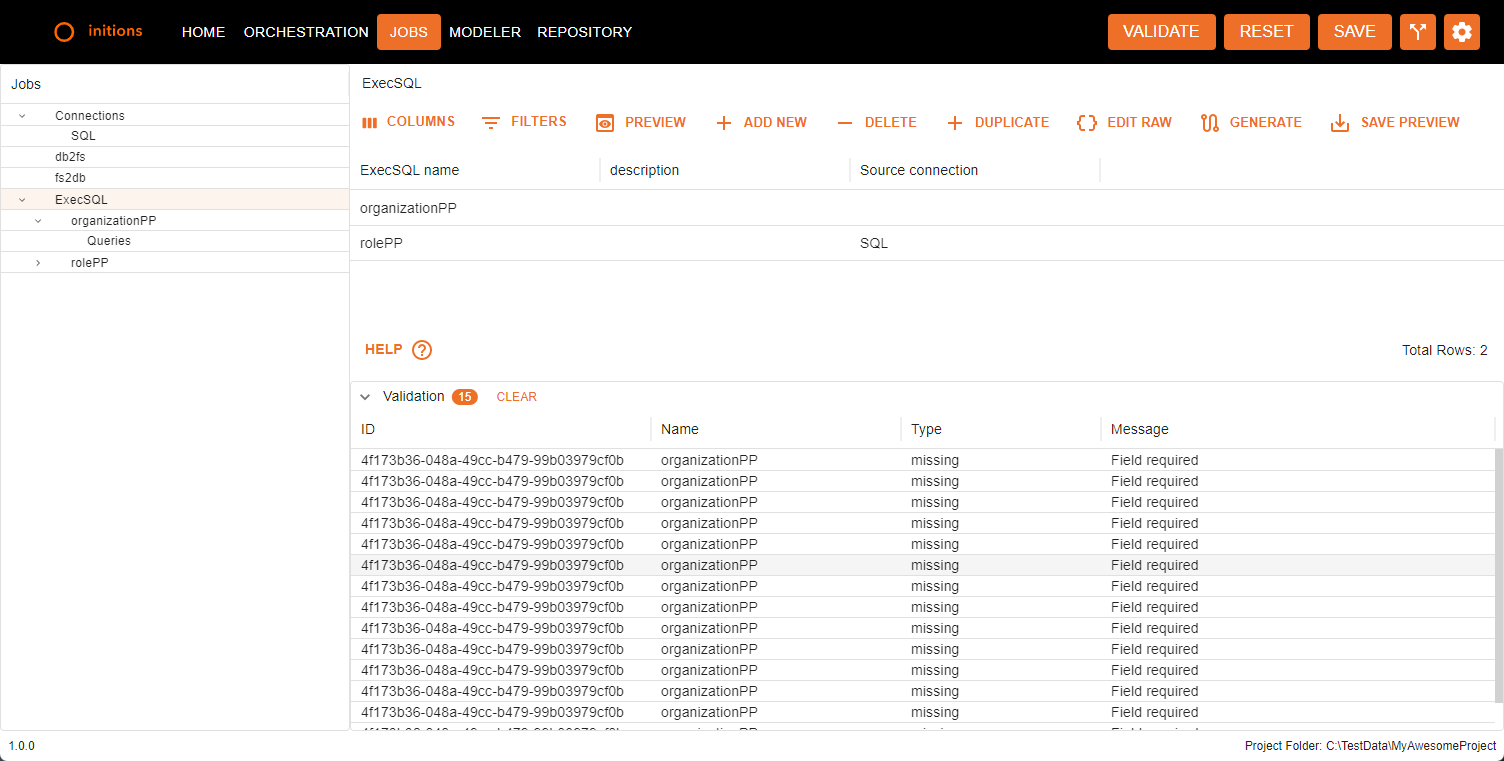Click the Save Preview download icon
The height and width of the screenshot is (761, 1504).
[x=1340, y=123]
